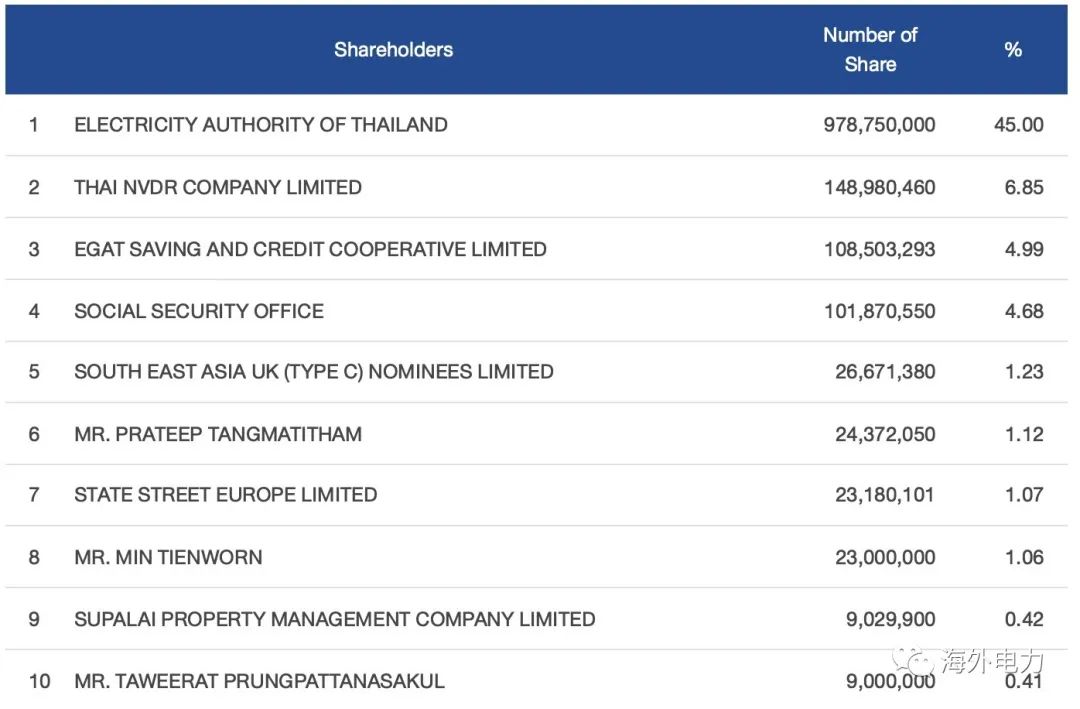Select ELECTRICITY AUTHORITY OF THAILAND row name
Viewport: 1080px width, 709px height.
coord(260,125)
